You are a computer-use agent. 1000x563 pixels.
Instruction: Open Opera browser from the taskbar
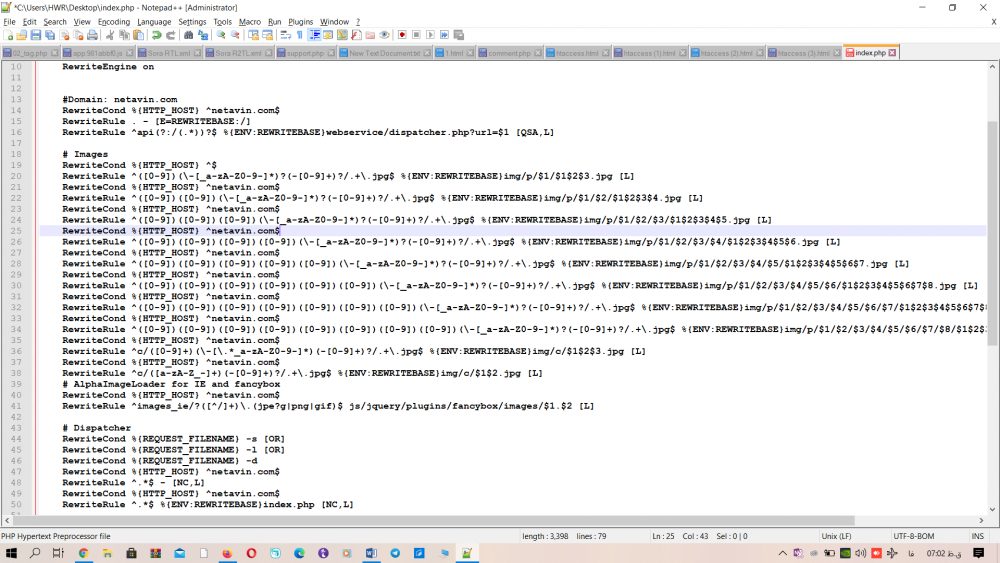click(251, 553)
